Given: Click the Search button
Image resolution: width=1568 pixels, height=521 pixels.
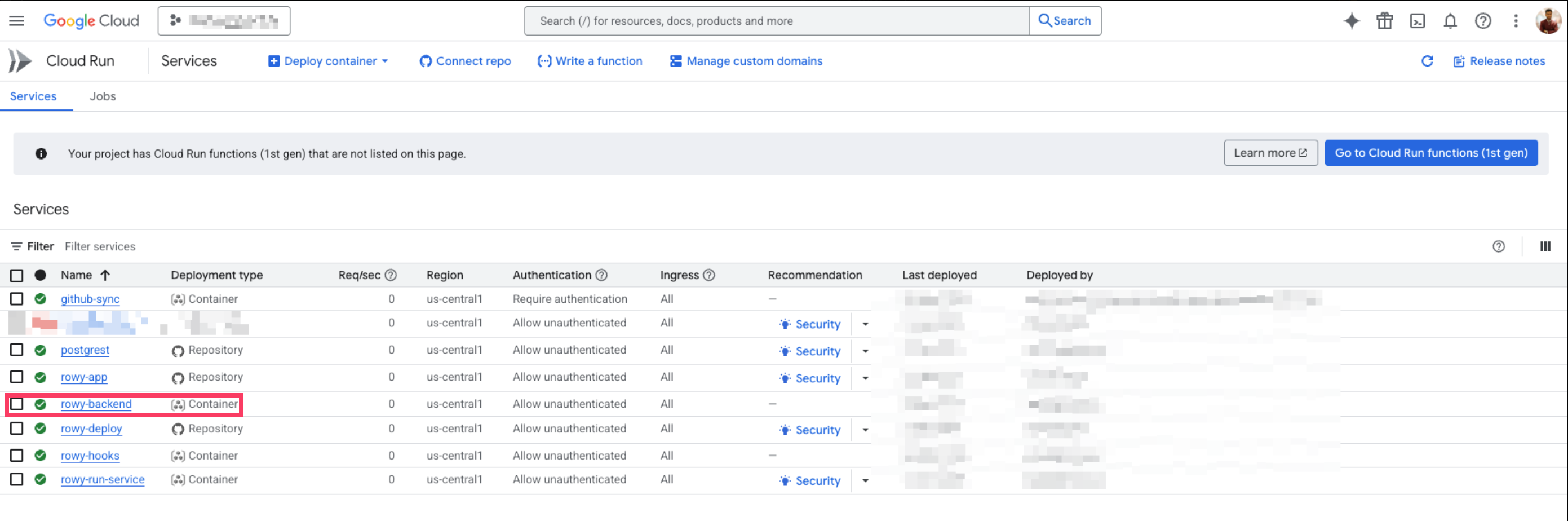Looking at the screenshot, I should tap(1065, 21).
